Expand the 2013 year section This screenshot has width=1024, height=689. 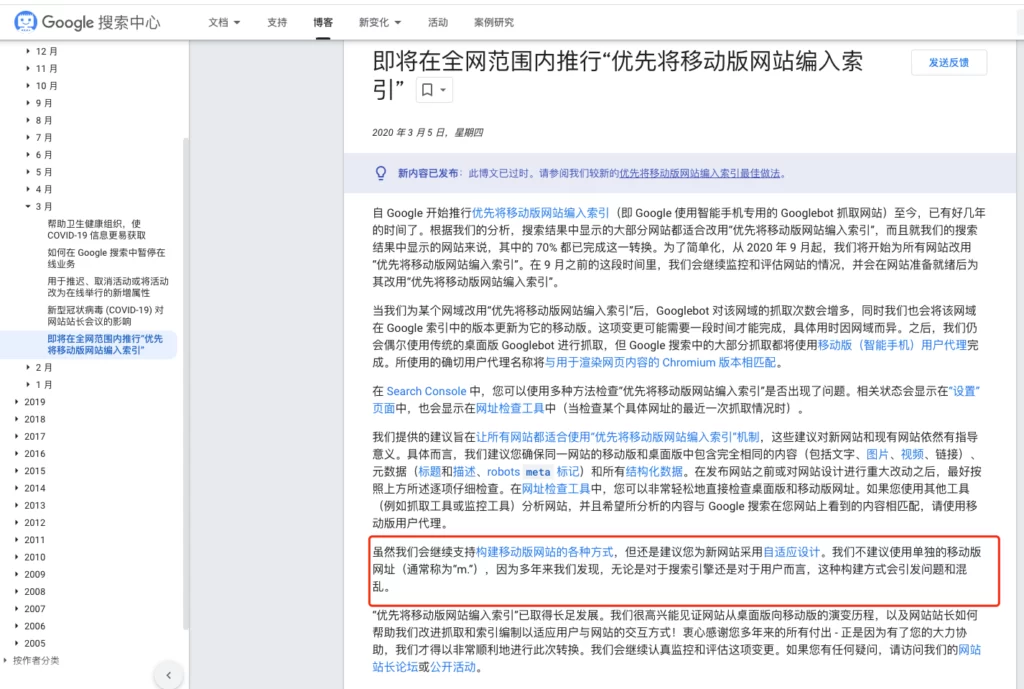click(30, 505)
